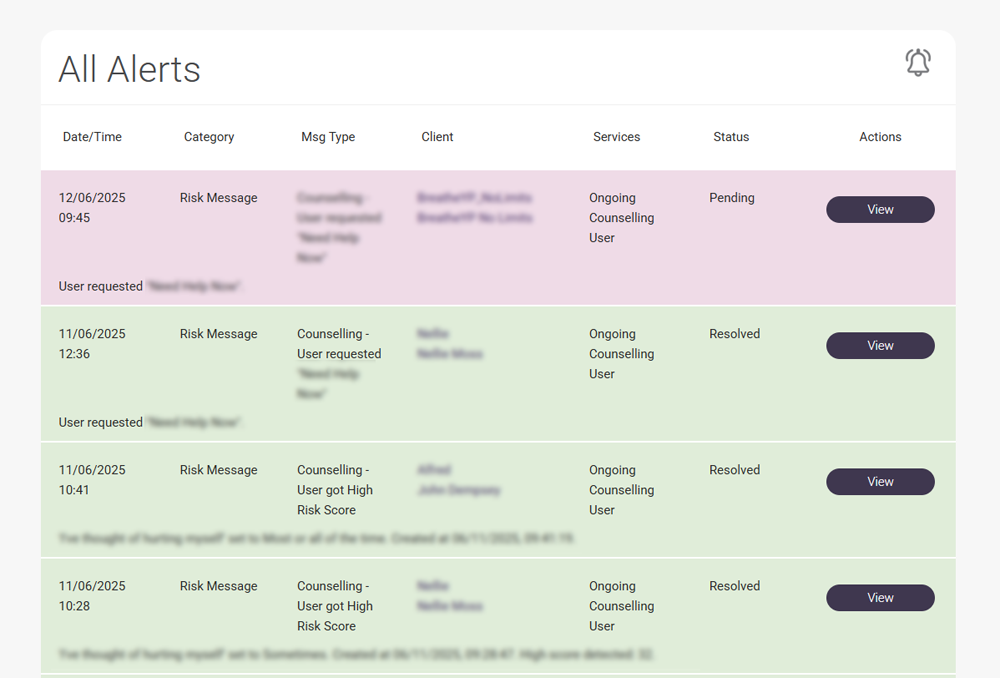Click the Client column header

tap(437, 137)
